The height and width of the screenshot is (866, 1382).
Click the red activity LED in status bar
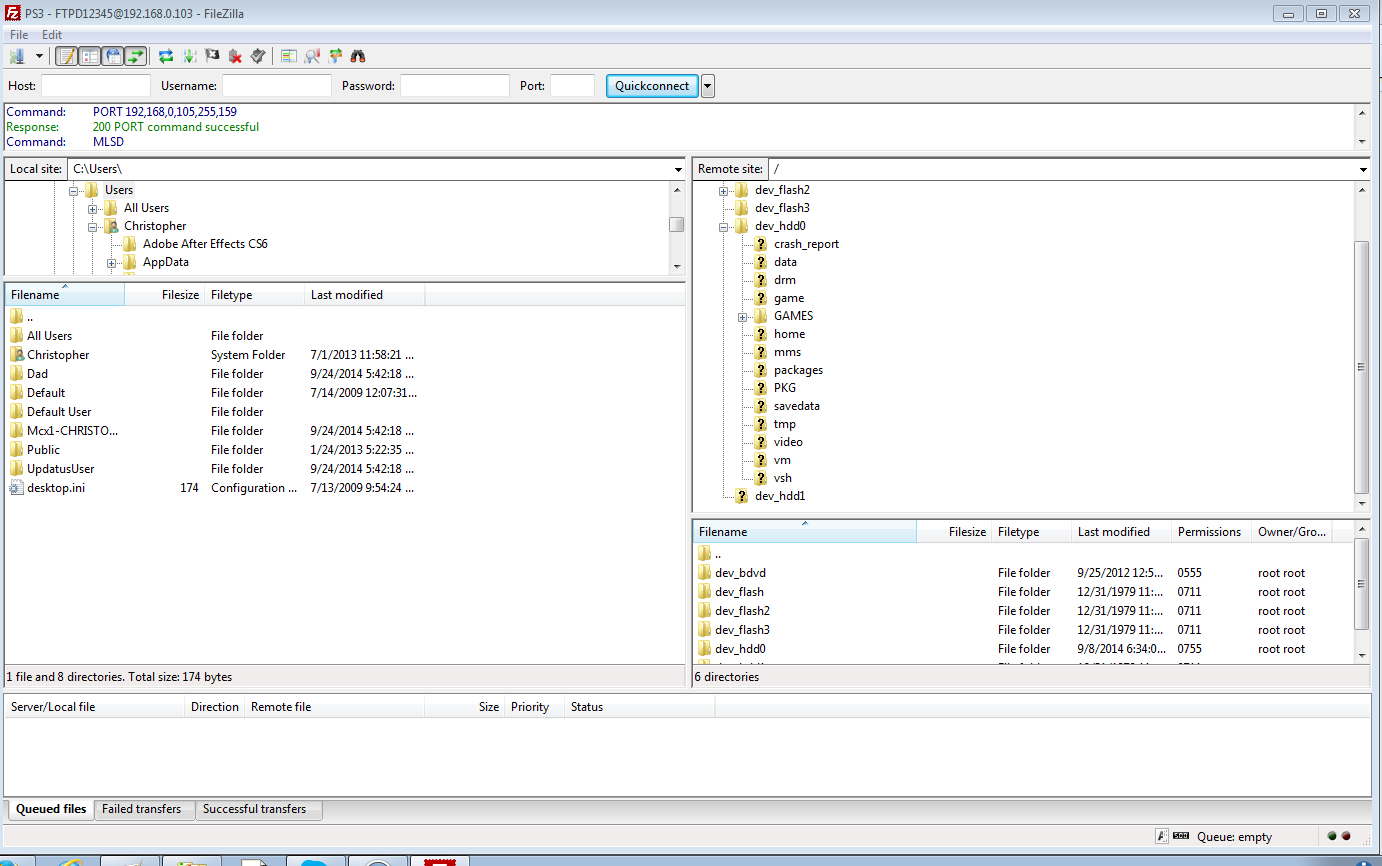(1346, 836)
